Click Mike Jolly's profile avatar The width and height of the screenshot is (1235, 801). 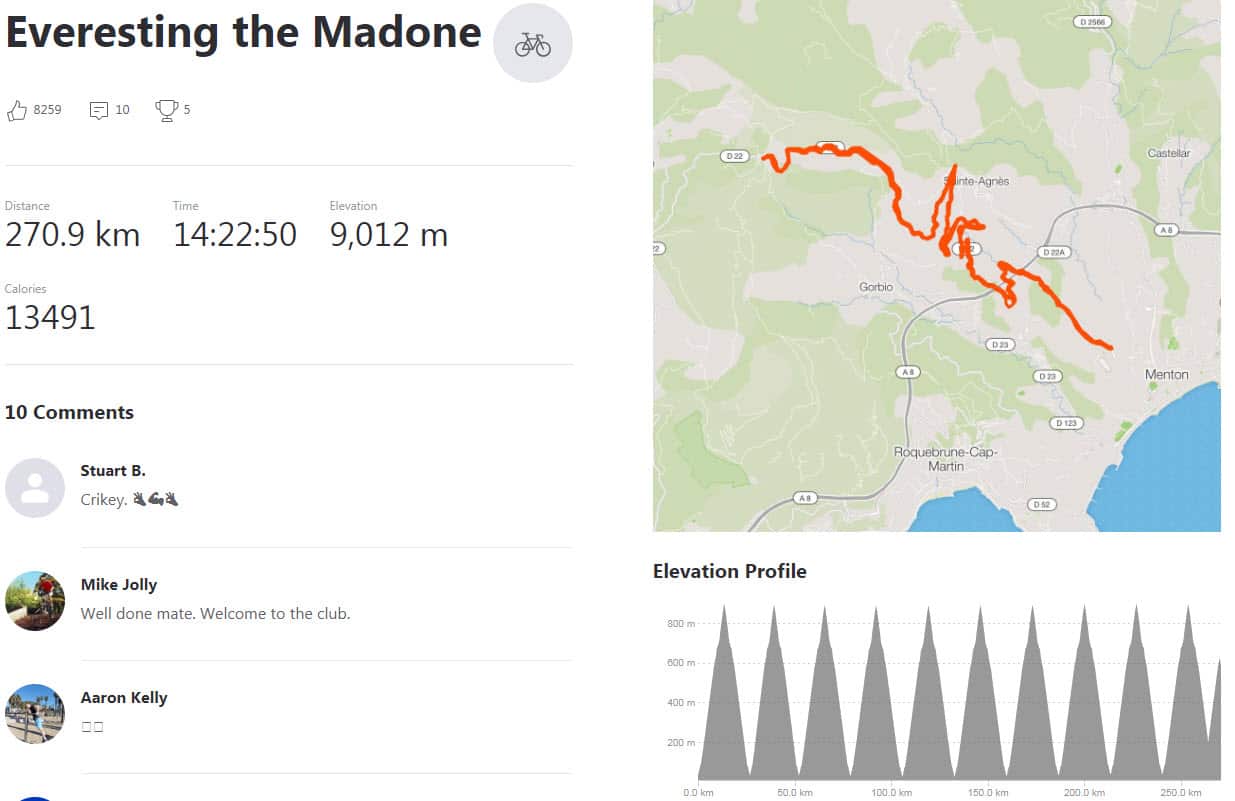point(35,602)
